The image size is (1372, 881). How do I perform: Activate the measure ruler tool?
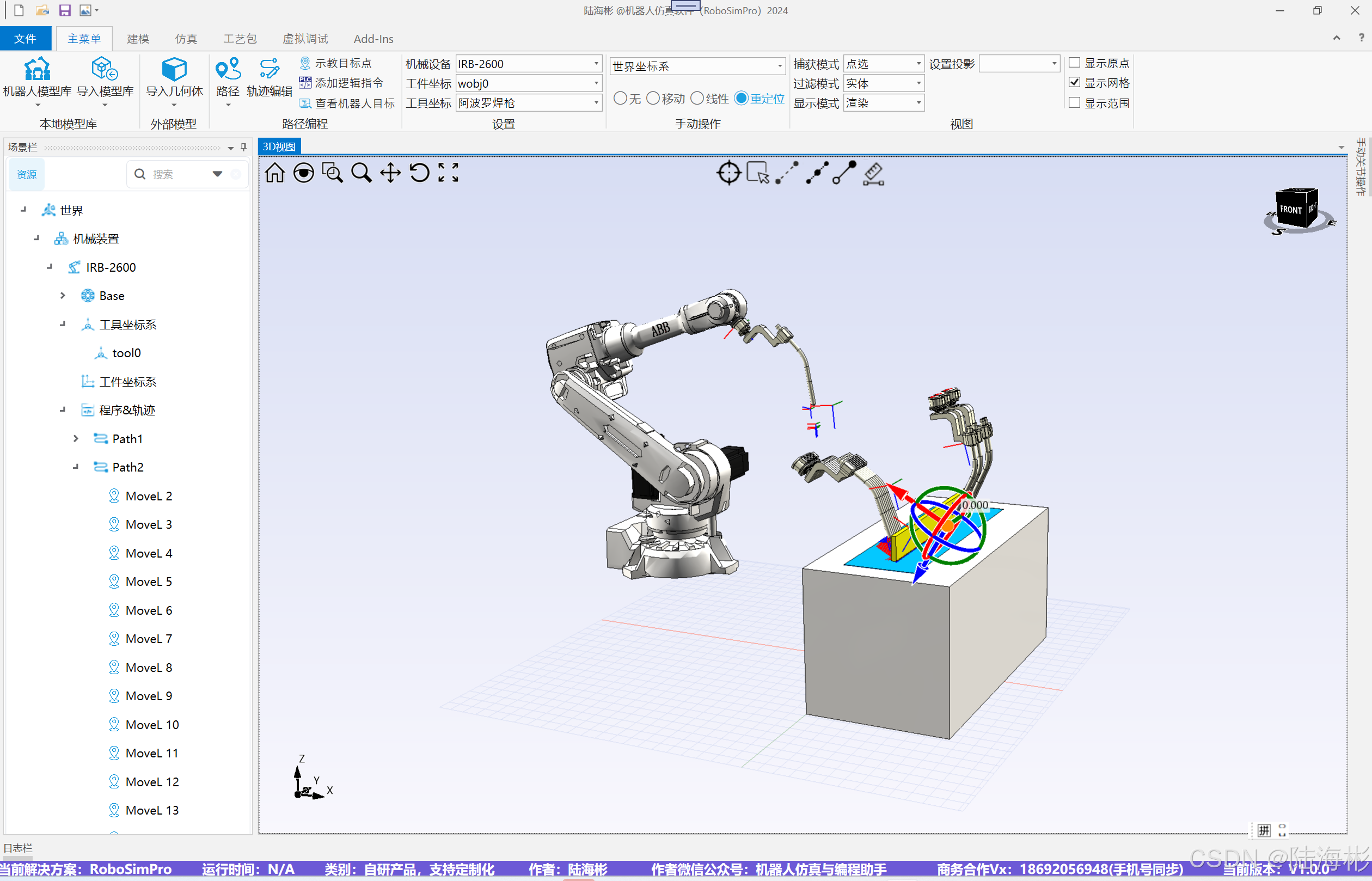[x=873, y=173]
